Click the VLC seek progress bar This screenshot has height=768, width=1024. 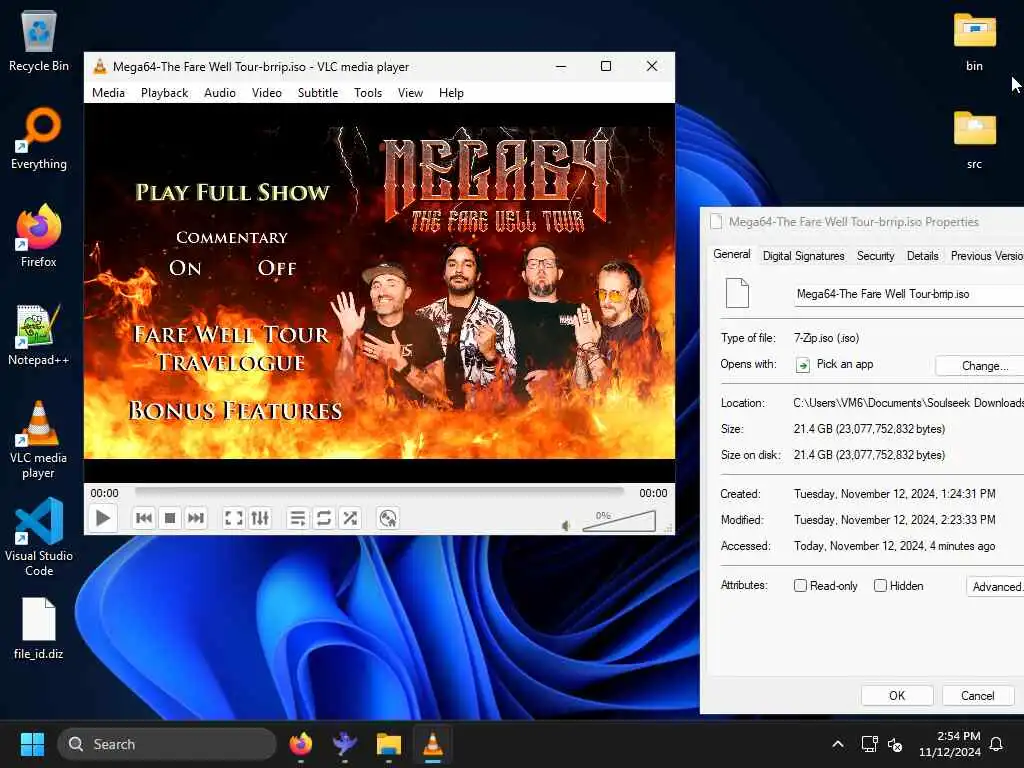point(379,492)
